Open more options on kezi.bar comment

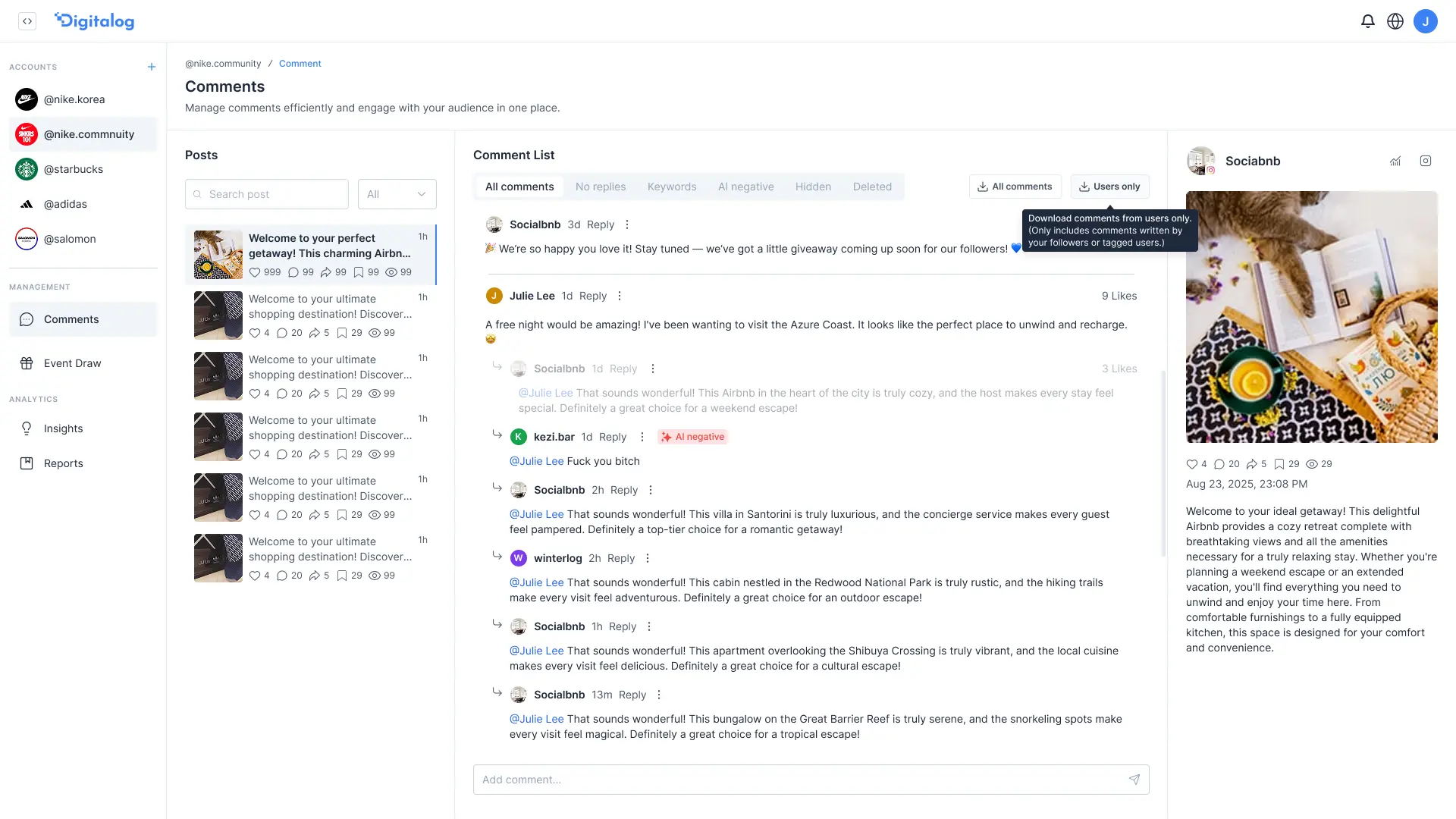(642, 437)
